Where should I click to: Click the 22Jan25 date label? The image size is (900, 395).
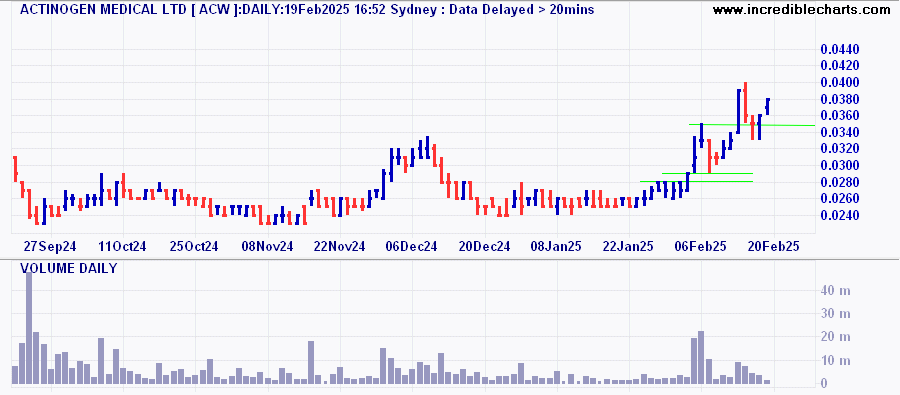pos(628,246)
